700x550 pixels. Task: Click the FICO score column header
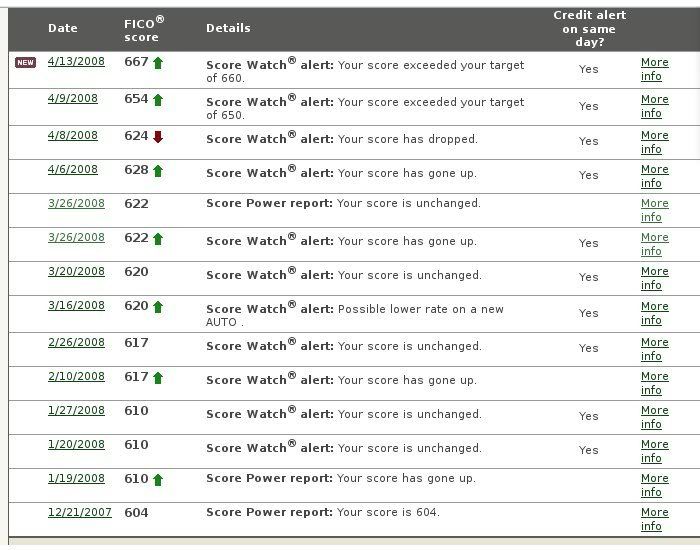pos(144,28)
